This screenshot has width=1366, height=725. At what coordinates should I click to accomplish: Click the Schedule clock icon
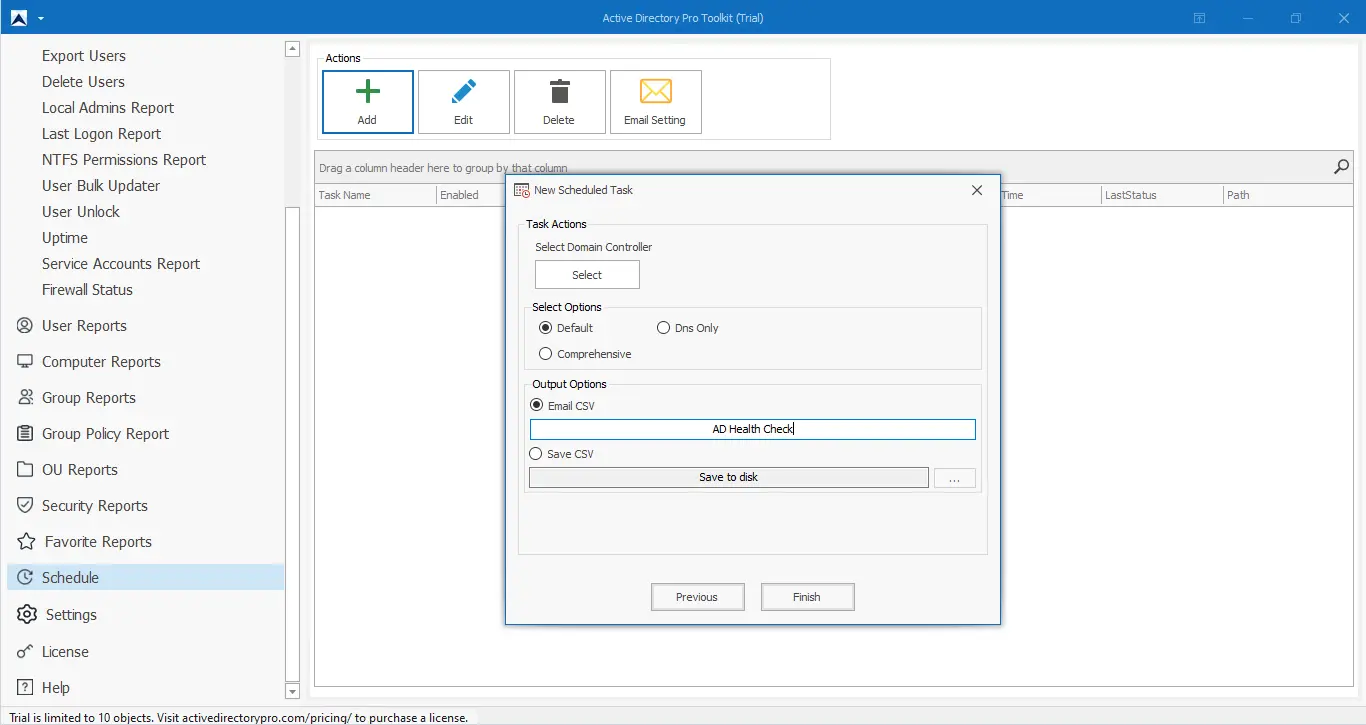[25, 578]
